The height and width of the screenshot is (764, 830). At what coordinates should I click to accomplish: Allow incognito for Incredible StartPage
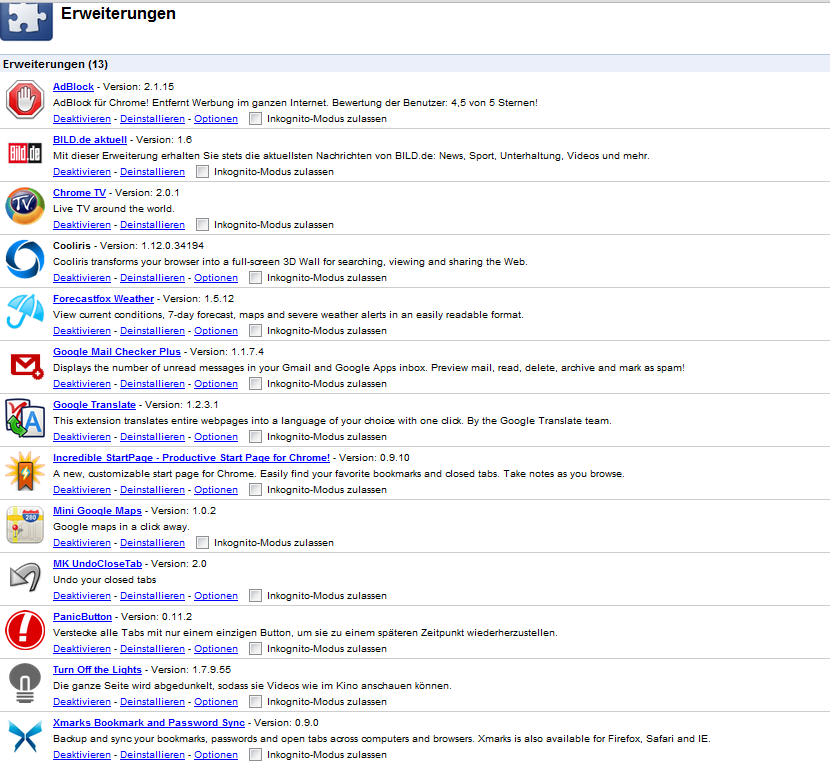(255, 489)
